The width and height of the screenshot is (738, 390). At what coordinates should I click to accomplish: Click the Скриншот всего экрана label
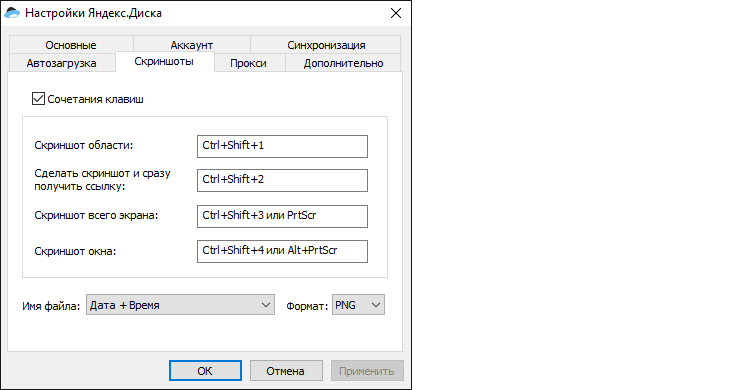(x=96, y=215)
